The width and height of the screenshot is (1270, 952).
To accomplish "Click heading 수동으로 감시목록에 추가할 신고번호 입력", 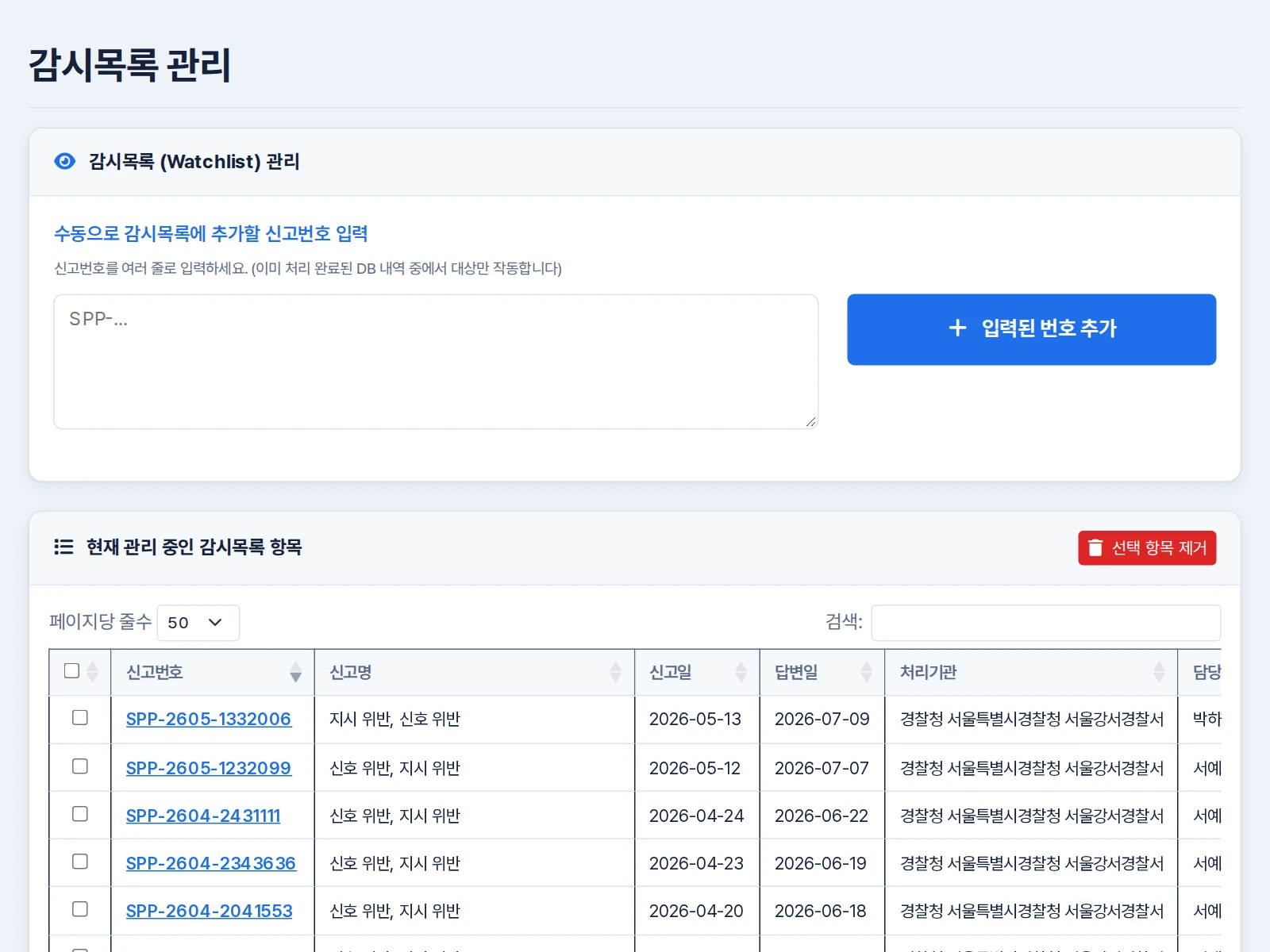I will click(x=211, y=234).
